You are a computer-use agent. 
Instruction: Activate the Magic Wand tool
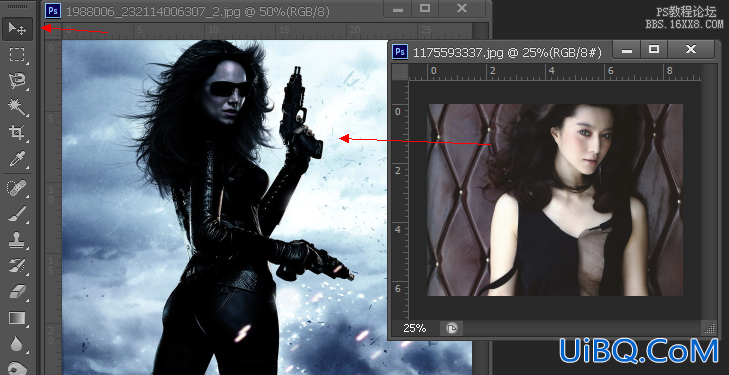[17, 107]
